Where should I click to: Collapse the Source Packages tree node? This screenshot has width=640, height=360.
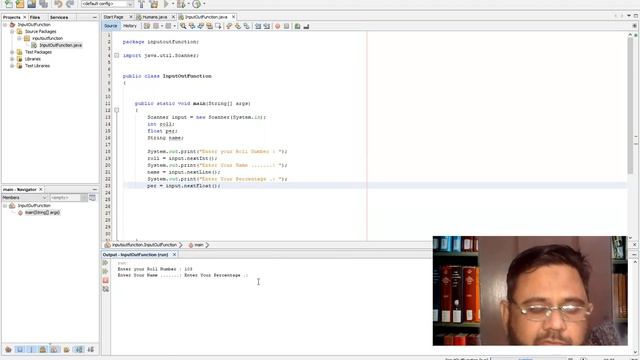click(x=12, y=31)
